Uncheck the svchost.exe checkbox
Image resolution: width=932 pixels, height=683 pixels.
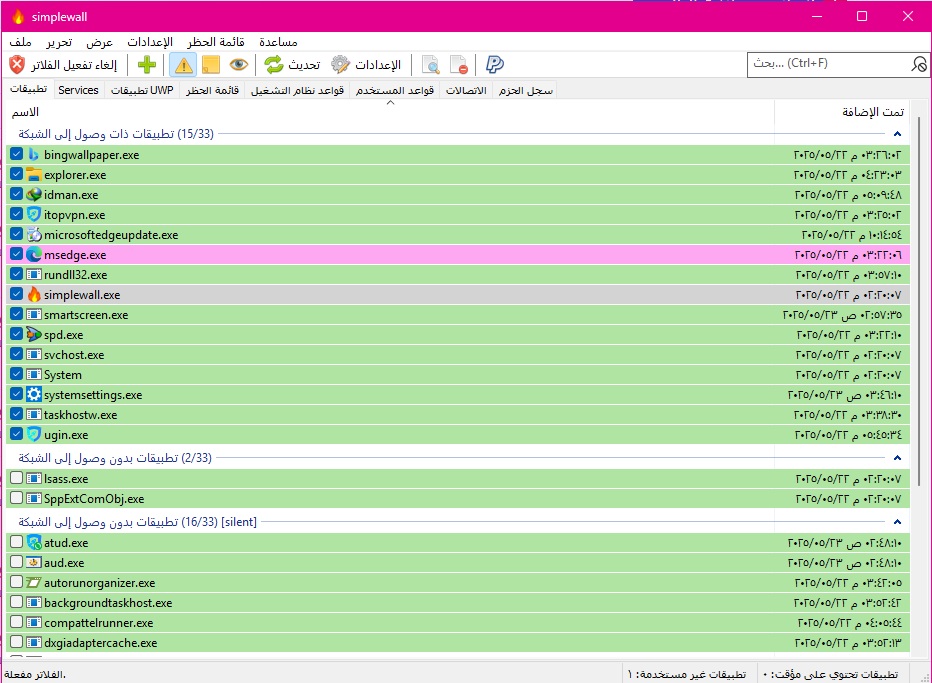pyautogui.click(x=17, y=354)
